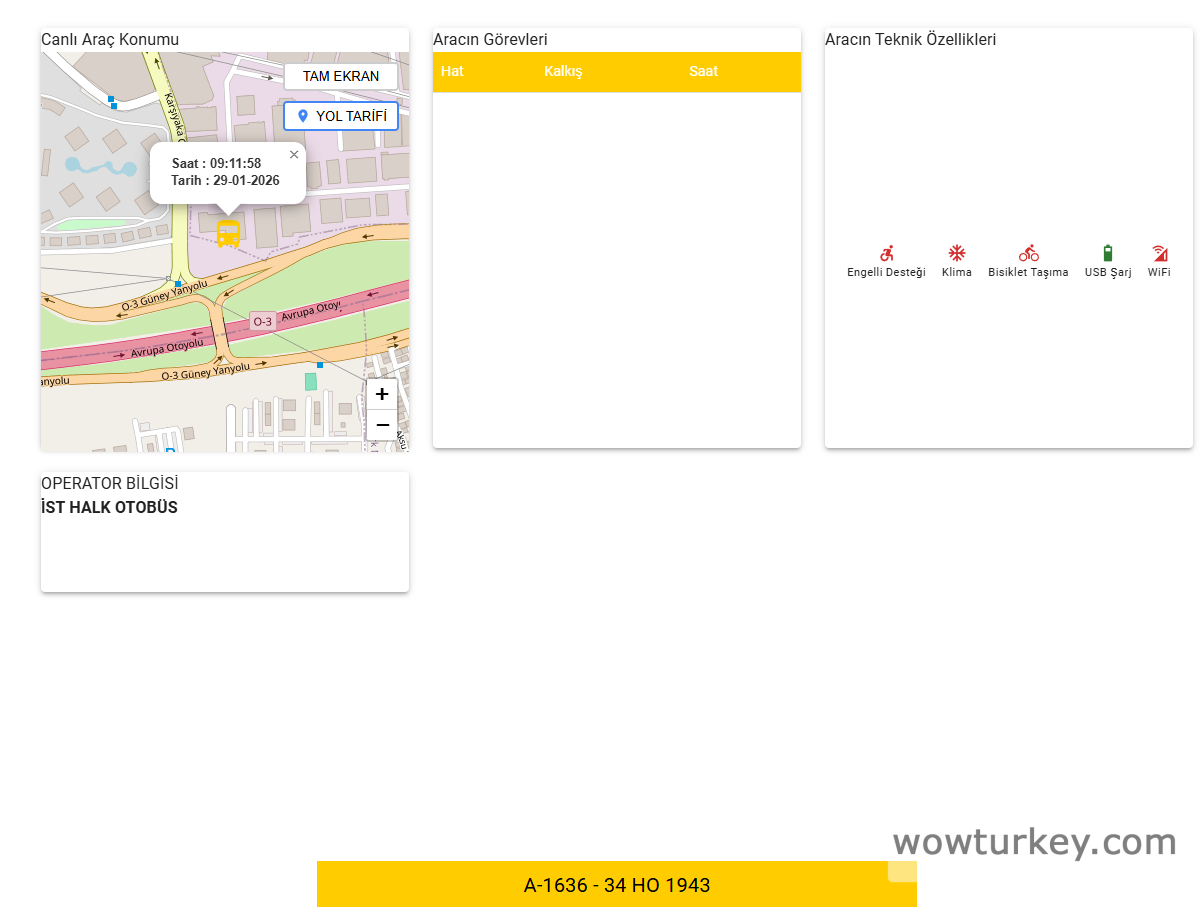Click the A-1636 - 34 HO 1943 bar

(x=616, y=885)
